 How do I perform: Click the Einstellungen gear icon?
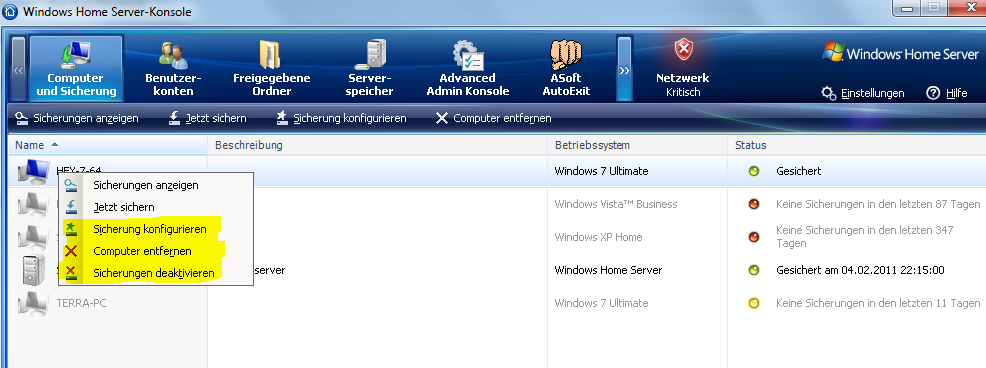point(829,93)
